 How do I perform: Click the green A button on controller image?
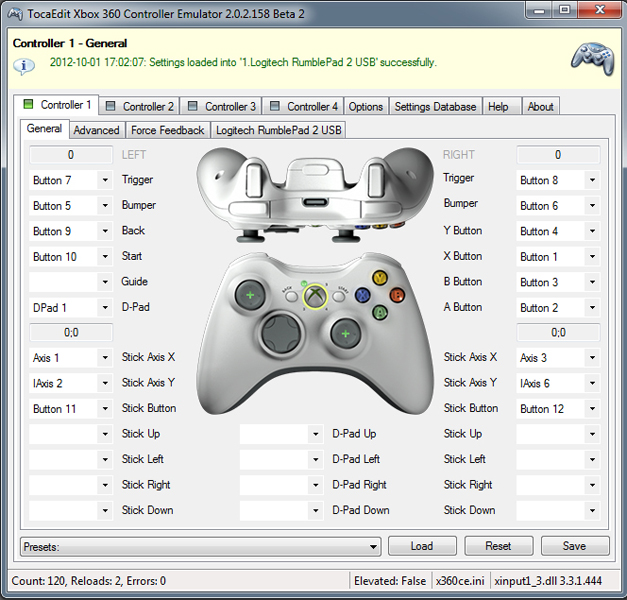[x=380, y=312]
